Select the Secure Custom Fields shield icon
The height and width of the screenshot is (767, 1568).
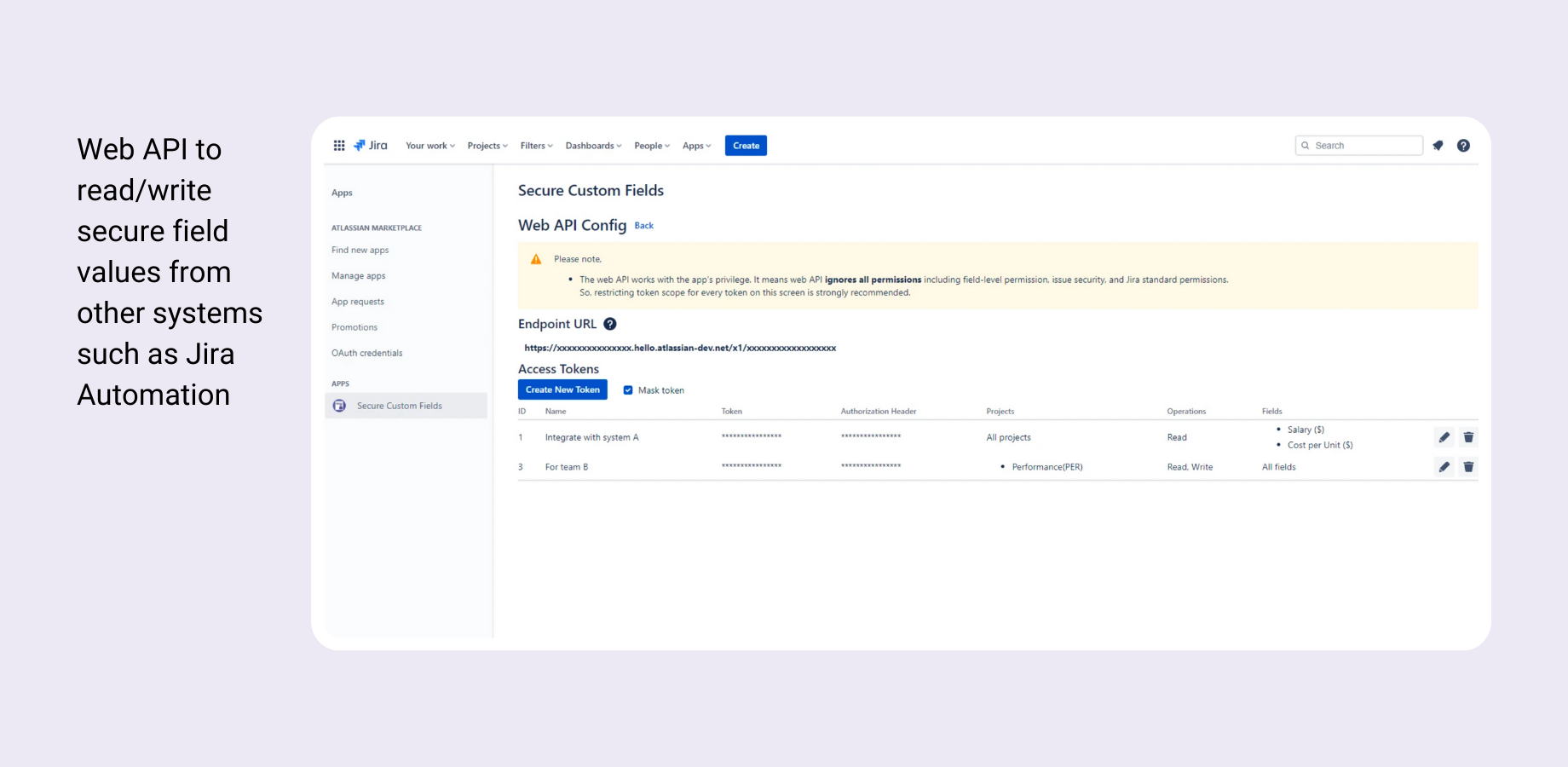point(339,406)
